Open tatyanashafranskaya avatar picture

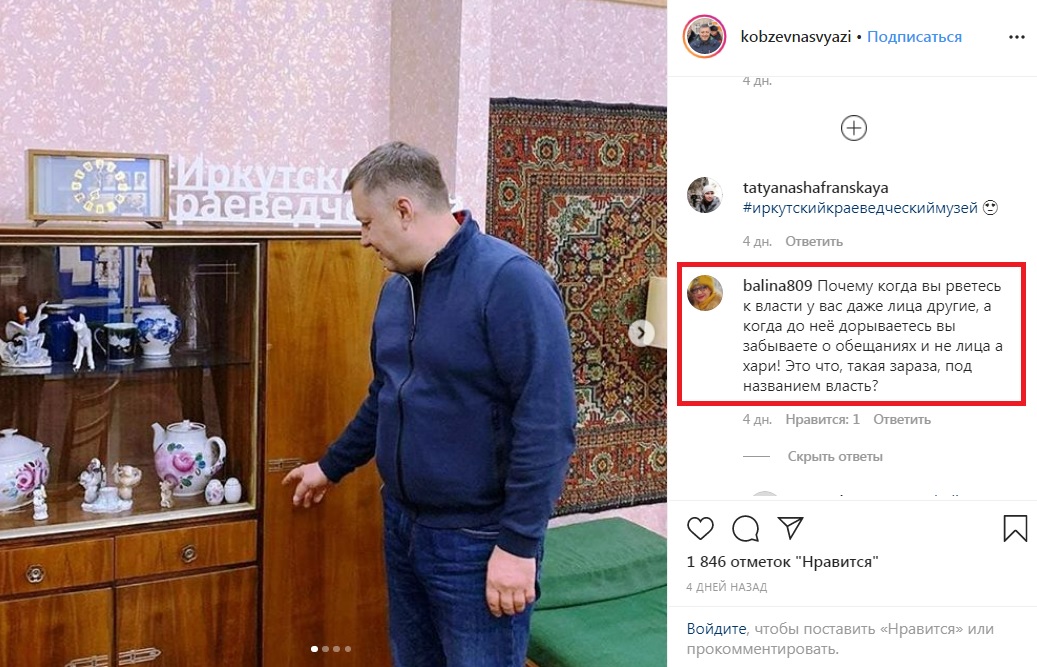pyautogui.click(x=704, y=195)
